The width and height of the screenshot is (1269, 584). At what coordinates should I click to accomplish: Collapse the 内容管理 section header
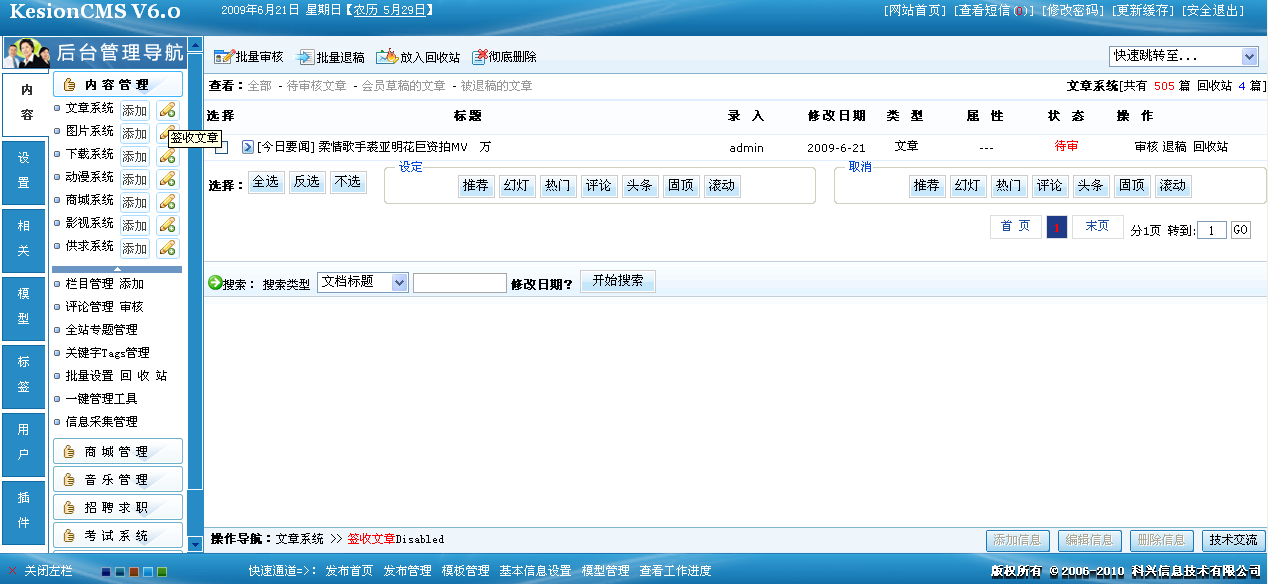117,85
